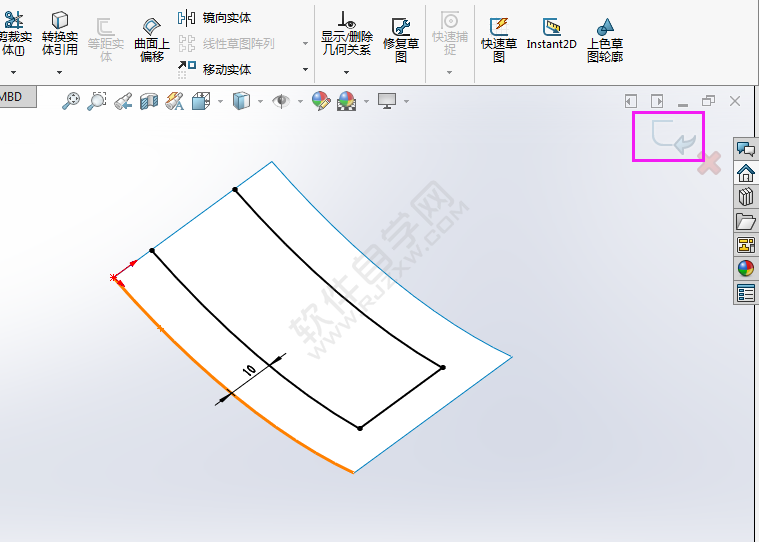Click View Settings monitor icon
Viewport: 759px width, 542px height.
[387, 101]
